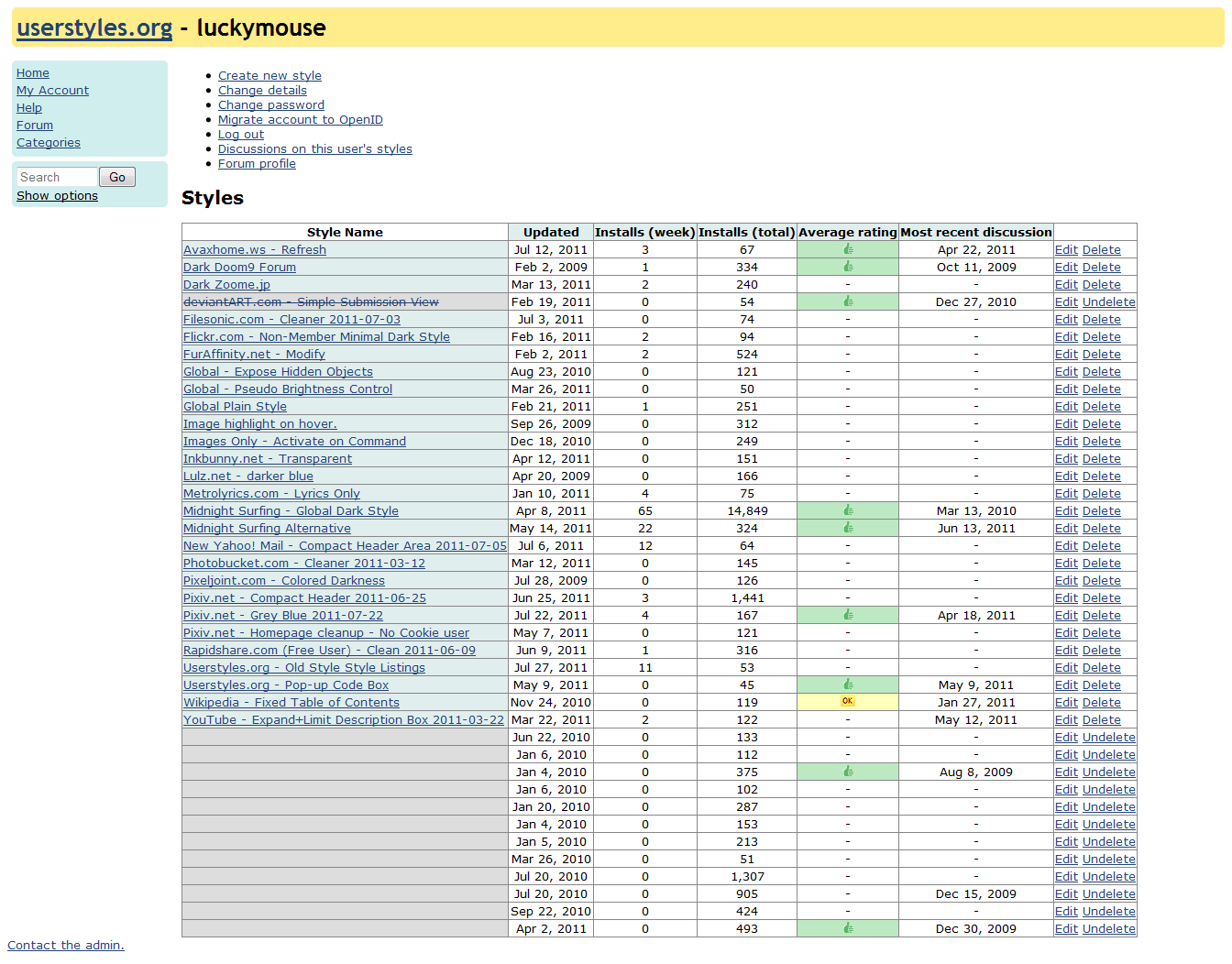Image resolution: width=1232 pixels, height=964 pixels.
Task: Click thumbs-up icon in the Aug 8, 2009 row
Action: [x=848, y=772]
